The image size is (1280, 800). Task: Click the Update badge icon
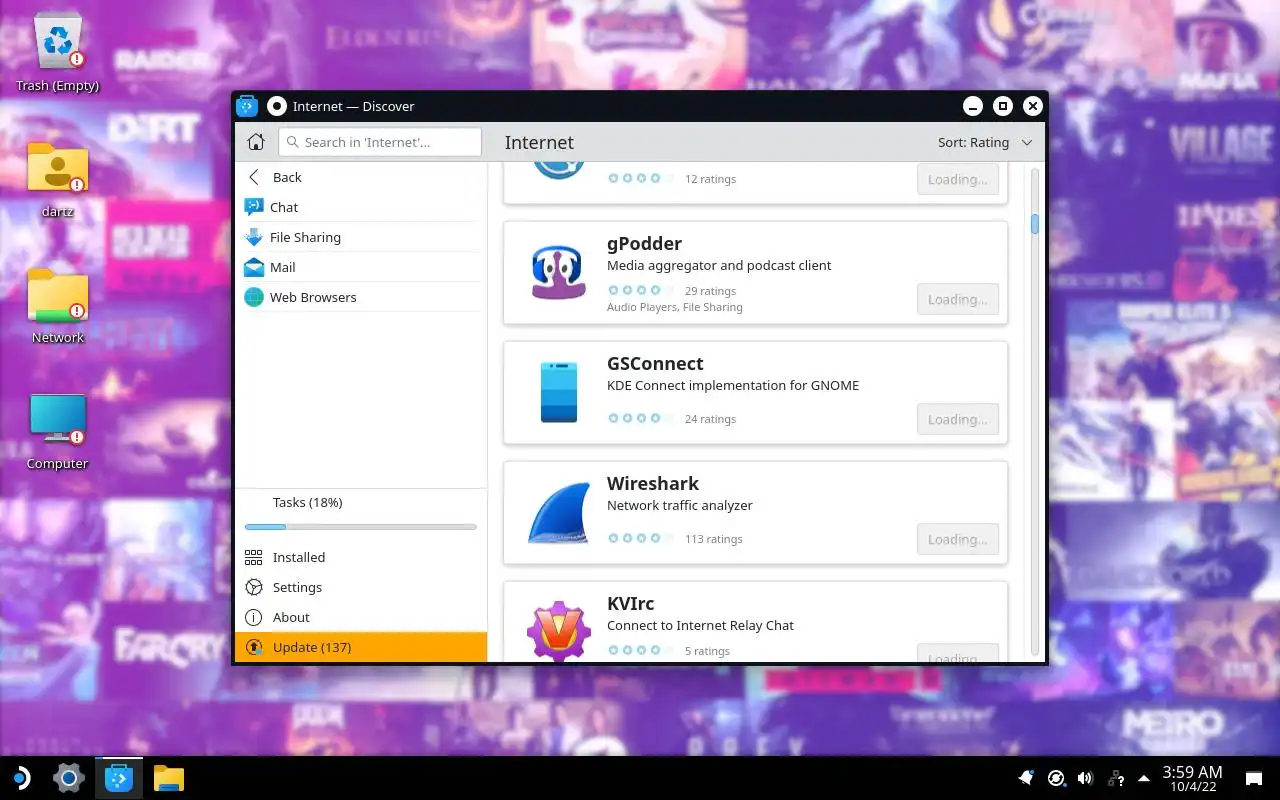click(254, 647)
